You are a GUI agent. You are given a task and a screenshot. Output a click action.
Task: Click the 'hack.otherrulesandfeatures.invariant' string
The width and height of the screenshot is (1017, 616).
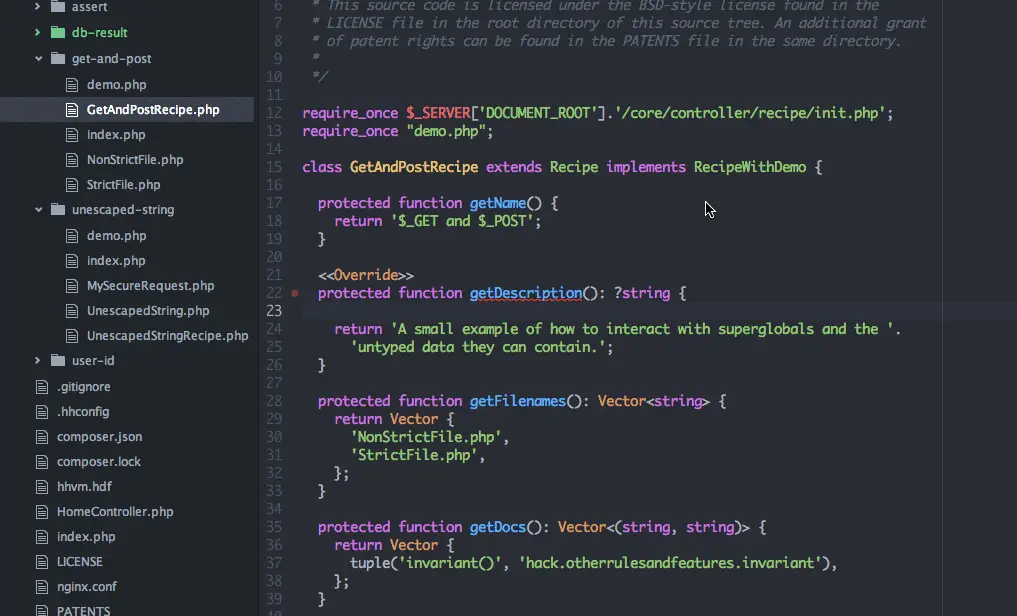tap(670, 563)
